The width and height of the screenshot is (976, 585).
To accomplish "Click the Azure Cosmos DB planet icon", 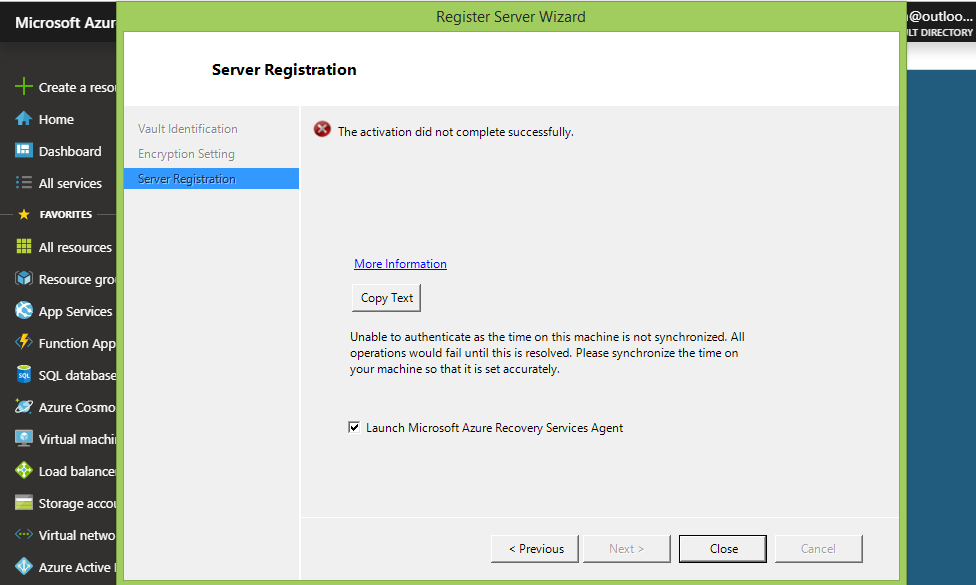I will coord(24,406).
